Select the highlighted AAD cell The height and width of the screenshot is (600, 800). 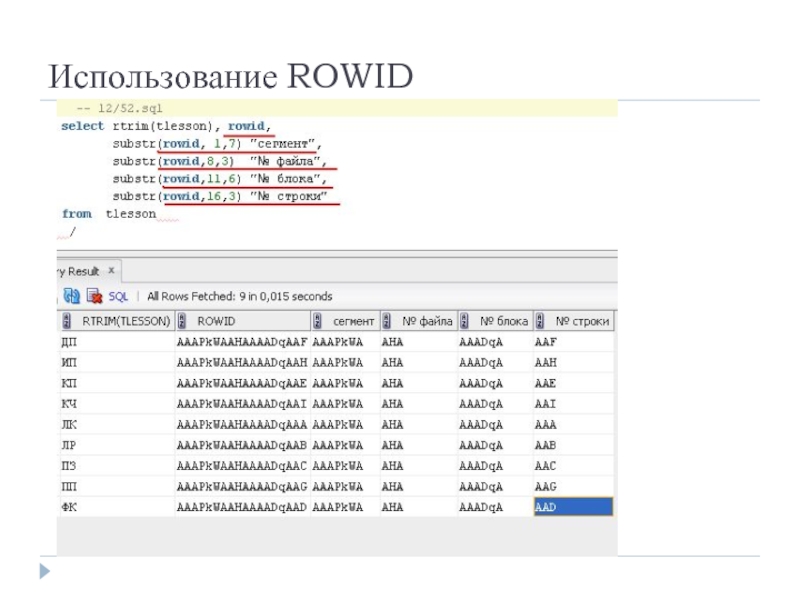coord(572,508)
